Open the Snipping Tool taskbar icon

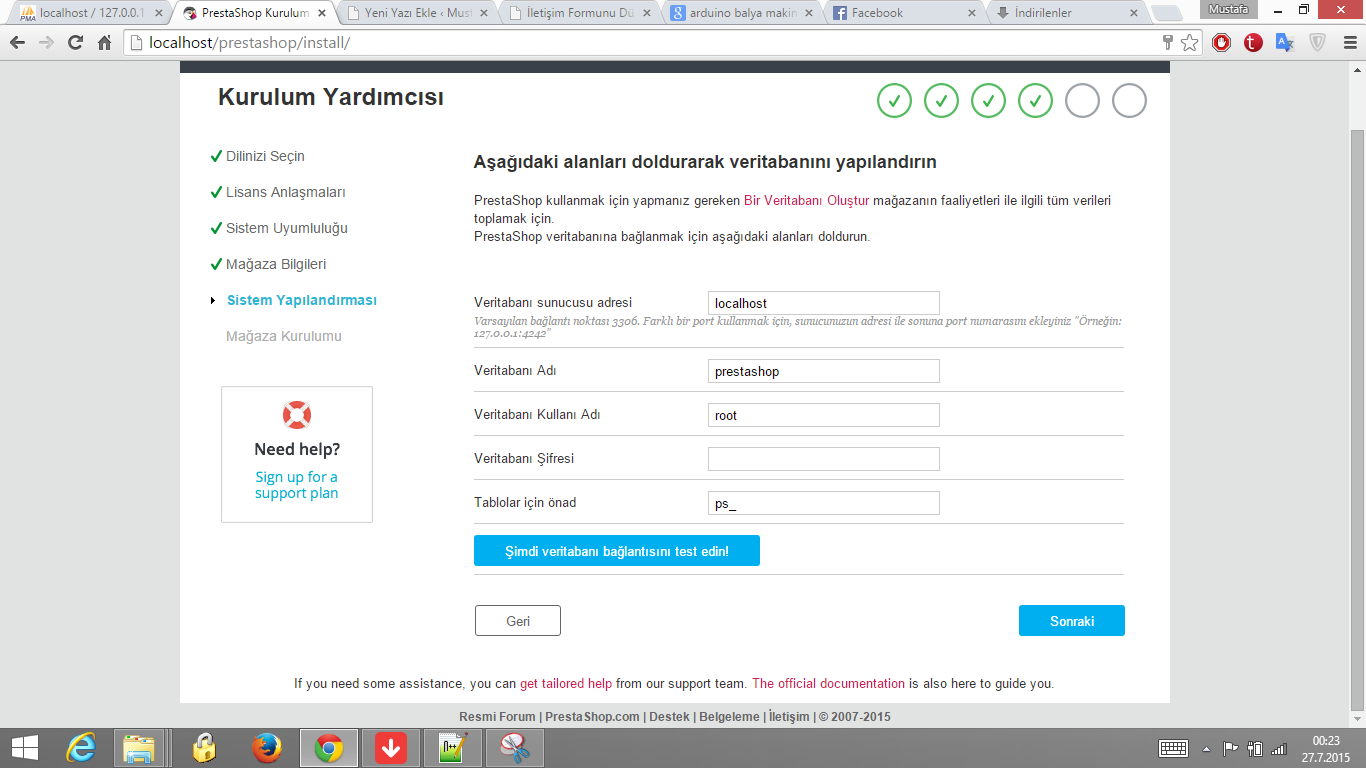pos(515,747)
